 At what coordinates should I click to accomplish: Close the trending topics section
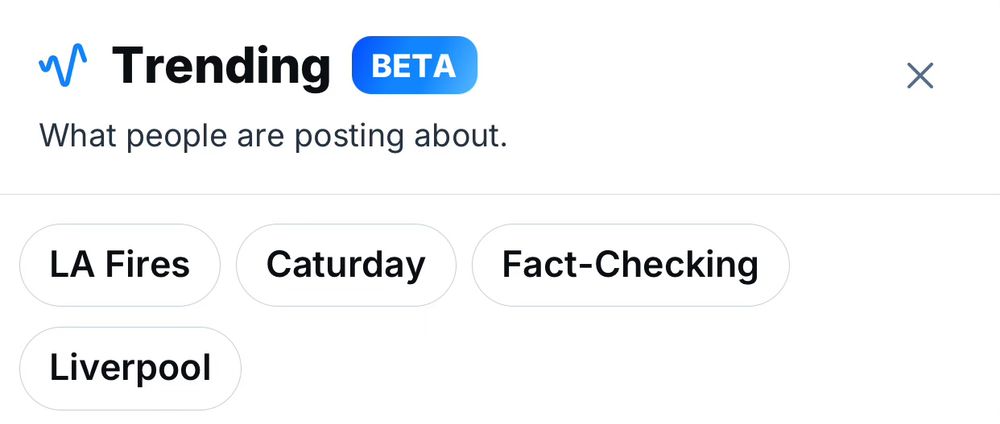tap(920, 76)
